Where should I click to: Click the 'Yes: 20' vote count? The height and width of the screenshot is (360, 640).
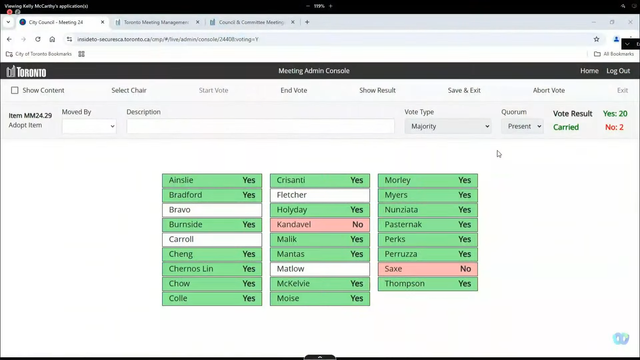pyautogui.click(x=615, y=114)
